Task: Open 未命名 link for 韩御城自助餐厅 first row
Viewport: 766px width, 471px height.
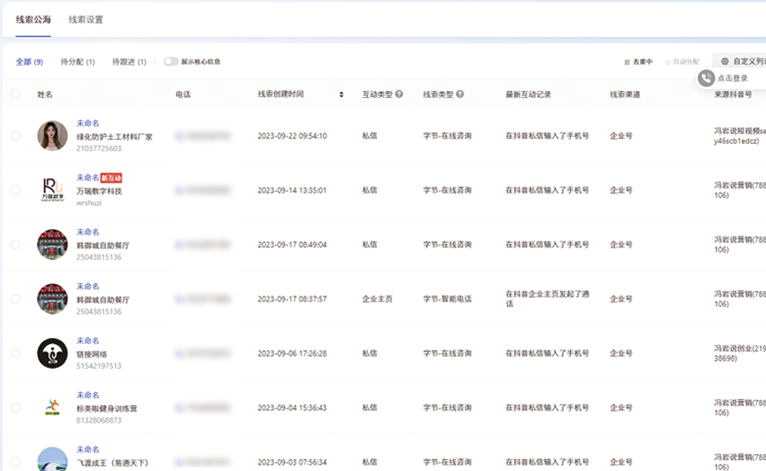Action: (x=88, y=232)
